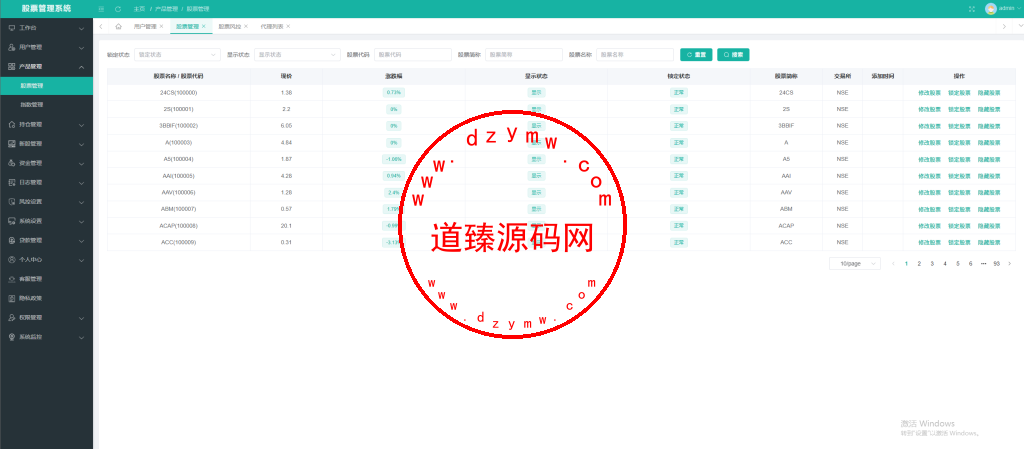The height and width of the screenshot is (449, 1024).
Task: Click the 股票代码 input field
Action: tap(413, 55)
